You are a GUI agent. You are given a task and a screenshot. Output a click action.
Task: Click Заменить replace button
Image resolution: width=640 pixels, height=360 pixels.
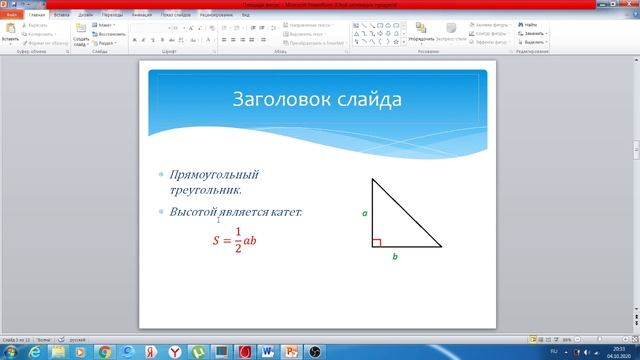click(x=533, y=33)
